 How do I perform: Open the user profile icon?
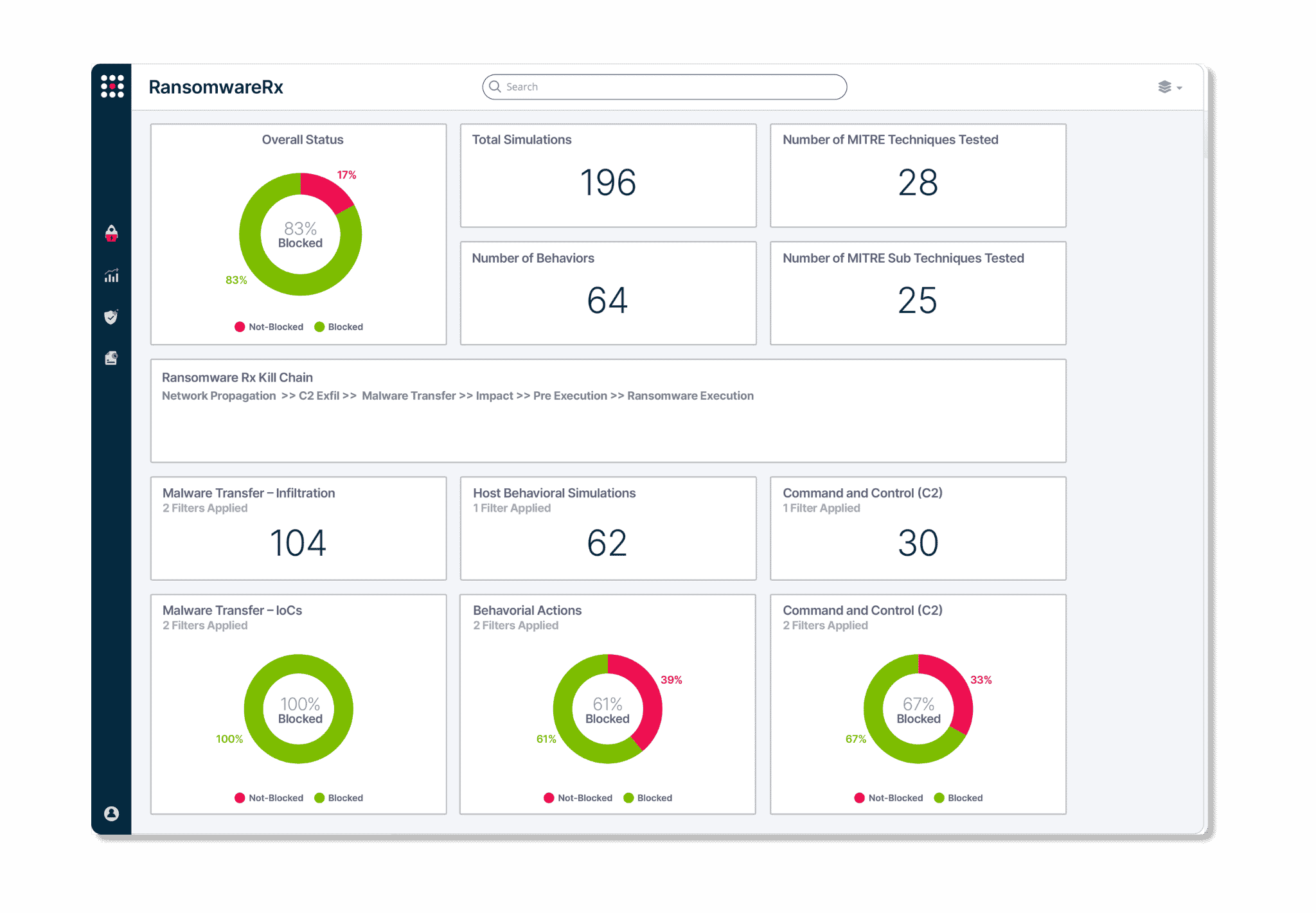(111, 813)
